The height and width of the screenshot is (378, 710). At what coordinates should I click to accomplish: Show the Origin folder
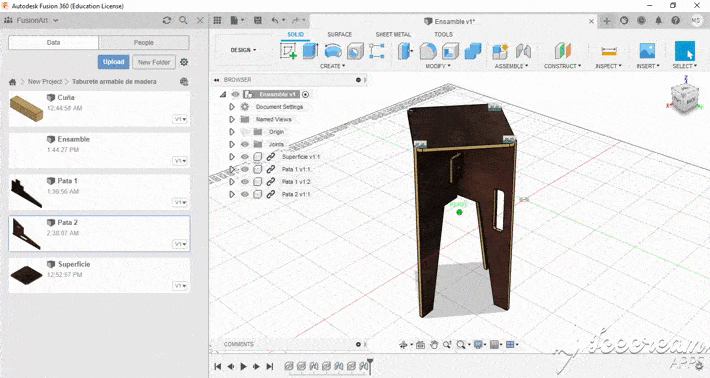(245, 132)
